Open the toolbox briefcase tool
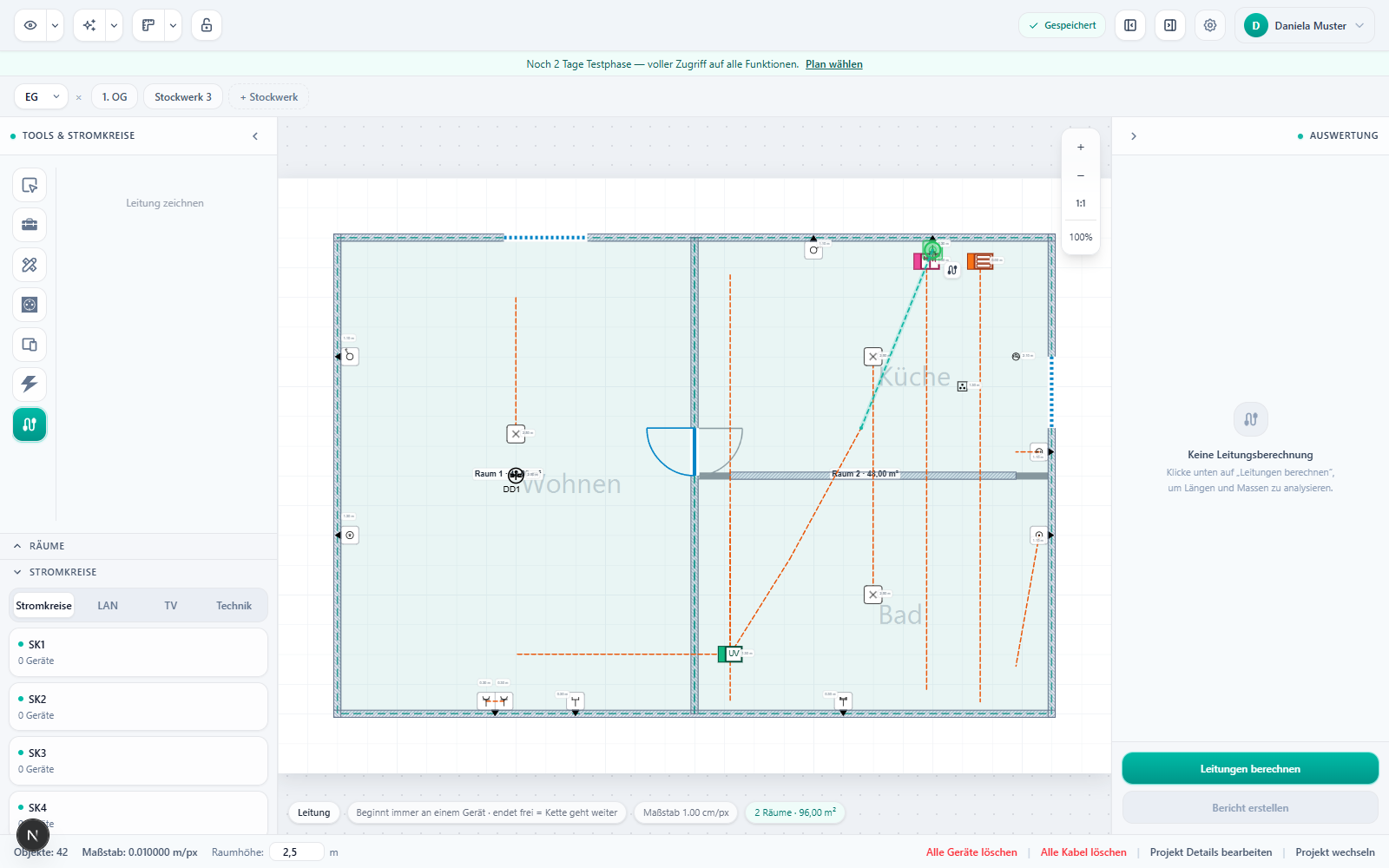This screenshot has width=1389, height=868. click(30, 225)
